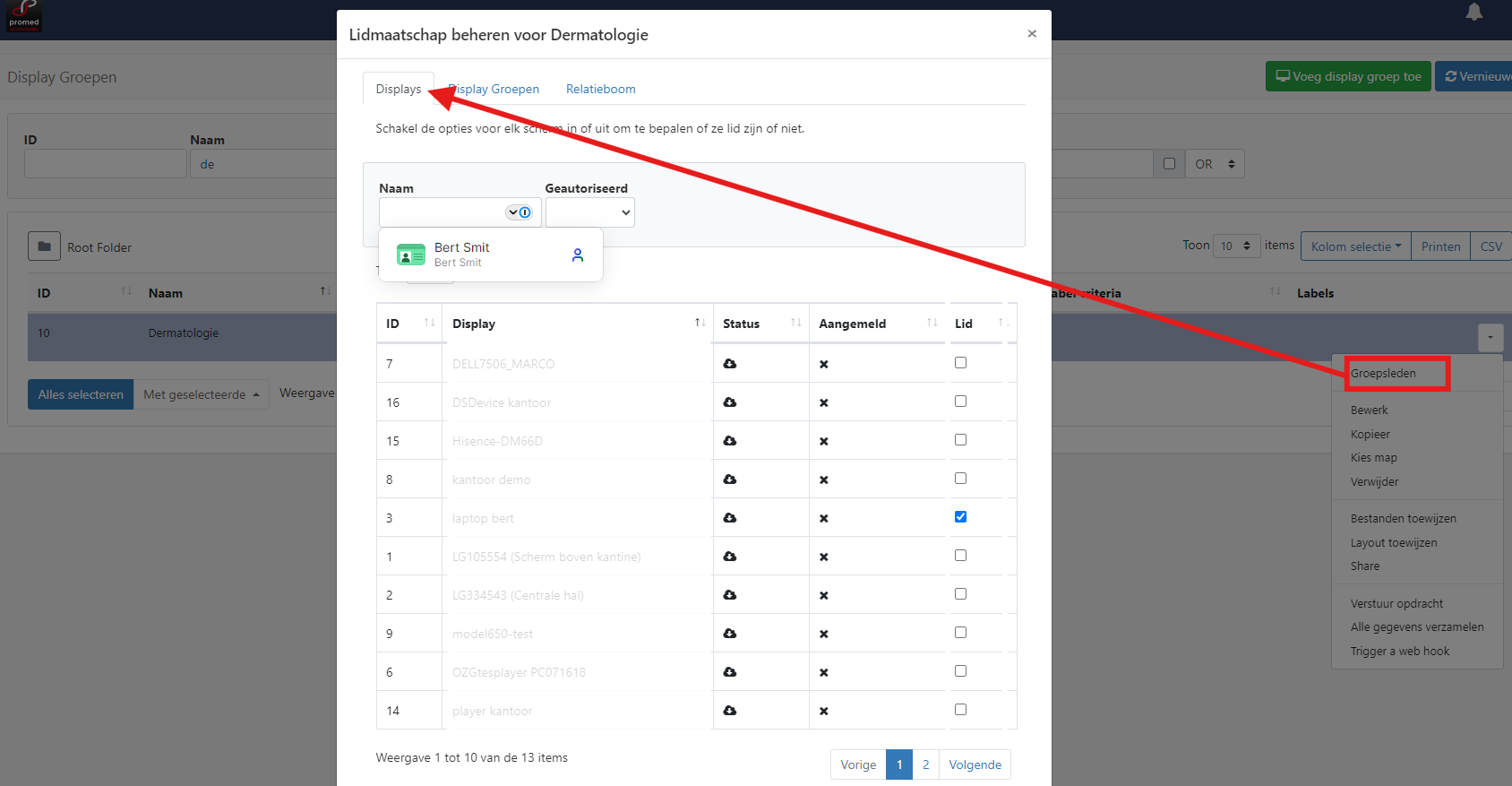Image resolution: width=1512 pixels, height=786 pixels.
Task: Expand the Kolom selectie dropdown
Action: coord(1355,246)
